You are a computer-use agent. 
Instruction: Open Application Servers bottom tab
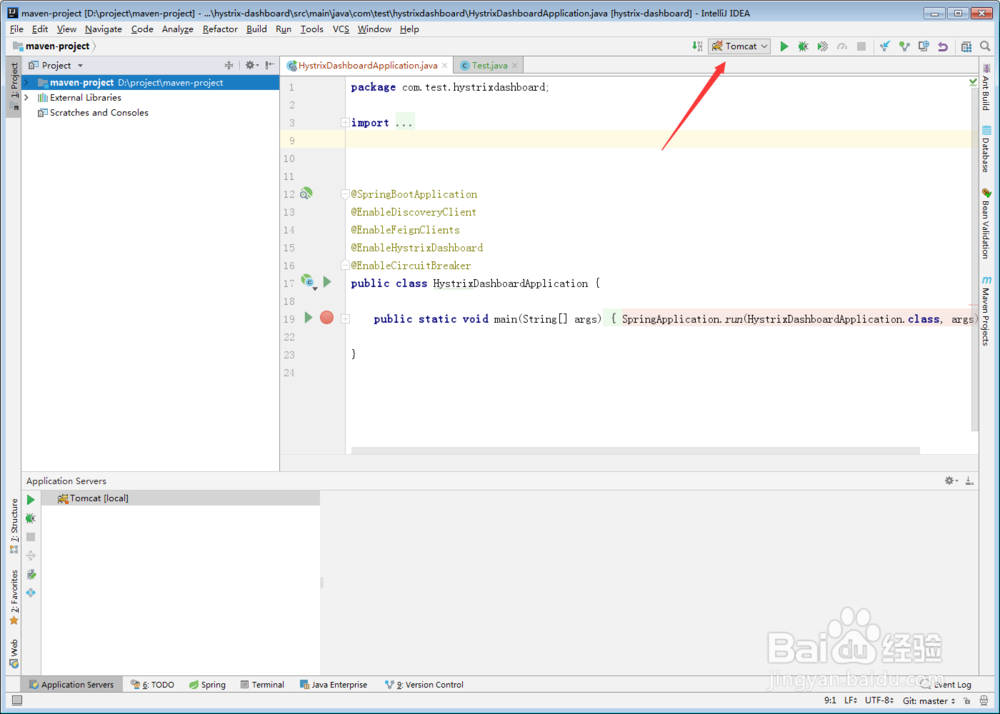[x=71, y=685]
